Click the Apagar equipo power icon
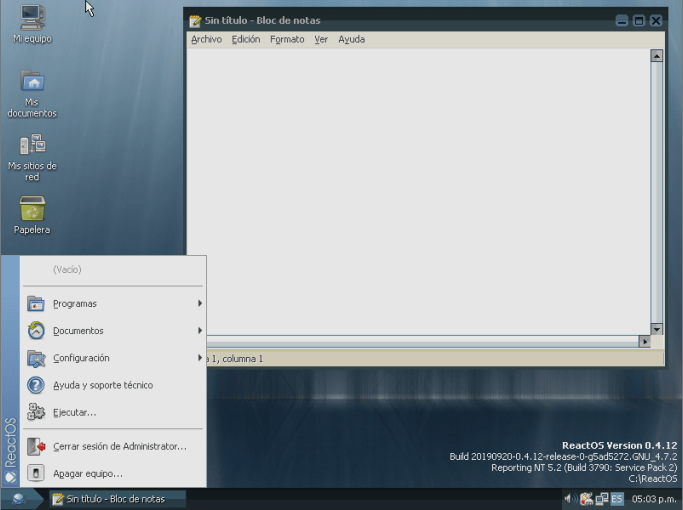 [36, 473]
